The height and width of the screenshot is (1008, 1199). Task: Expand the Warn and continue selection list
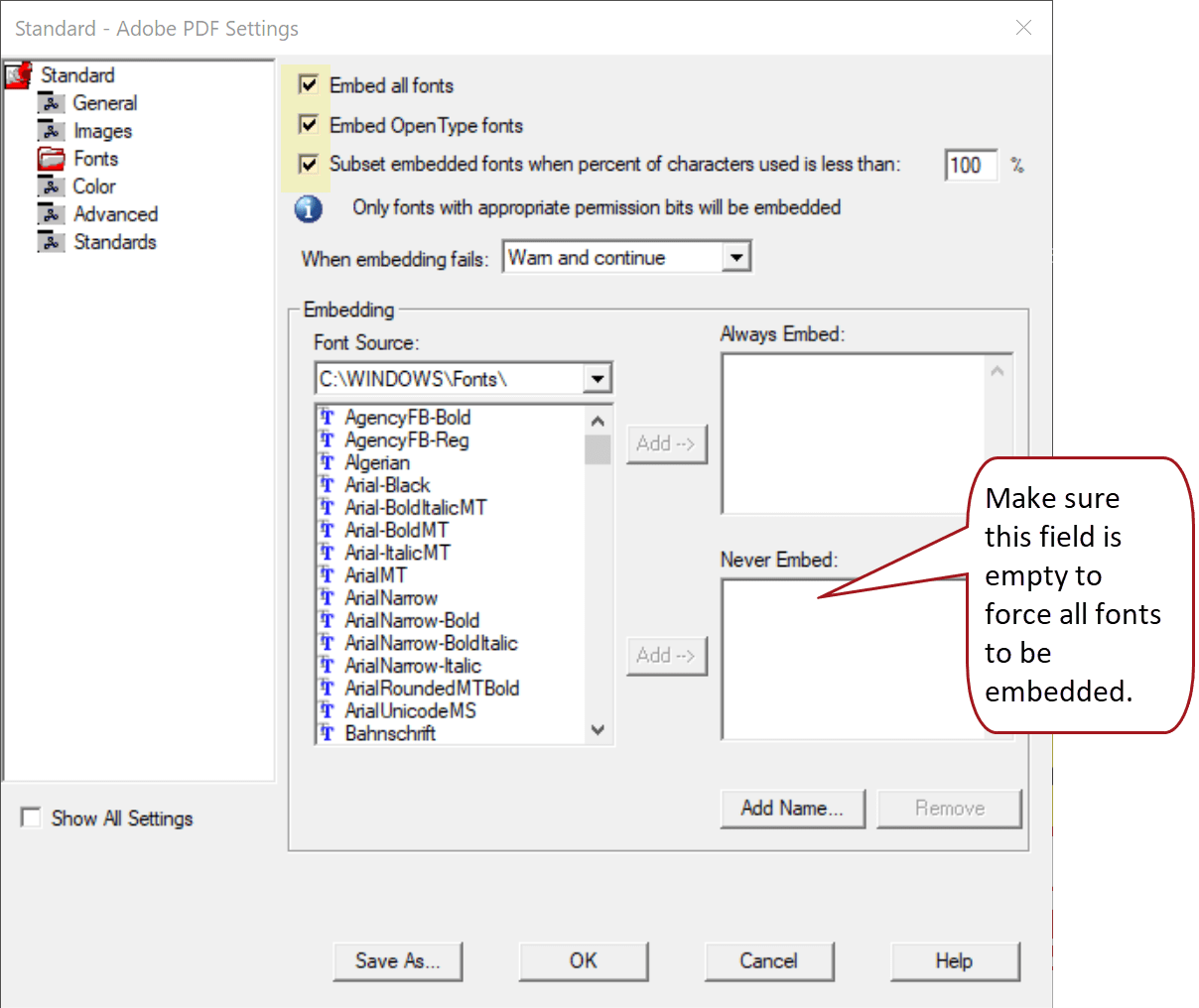click(737, 257)
